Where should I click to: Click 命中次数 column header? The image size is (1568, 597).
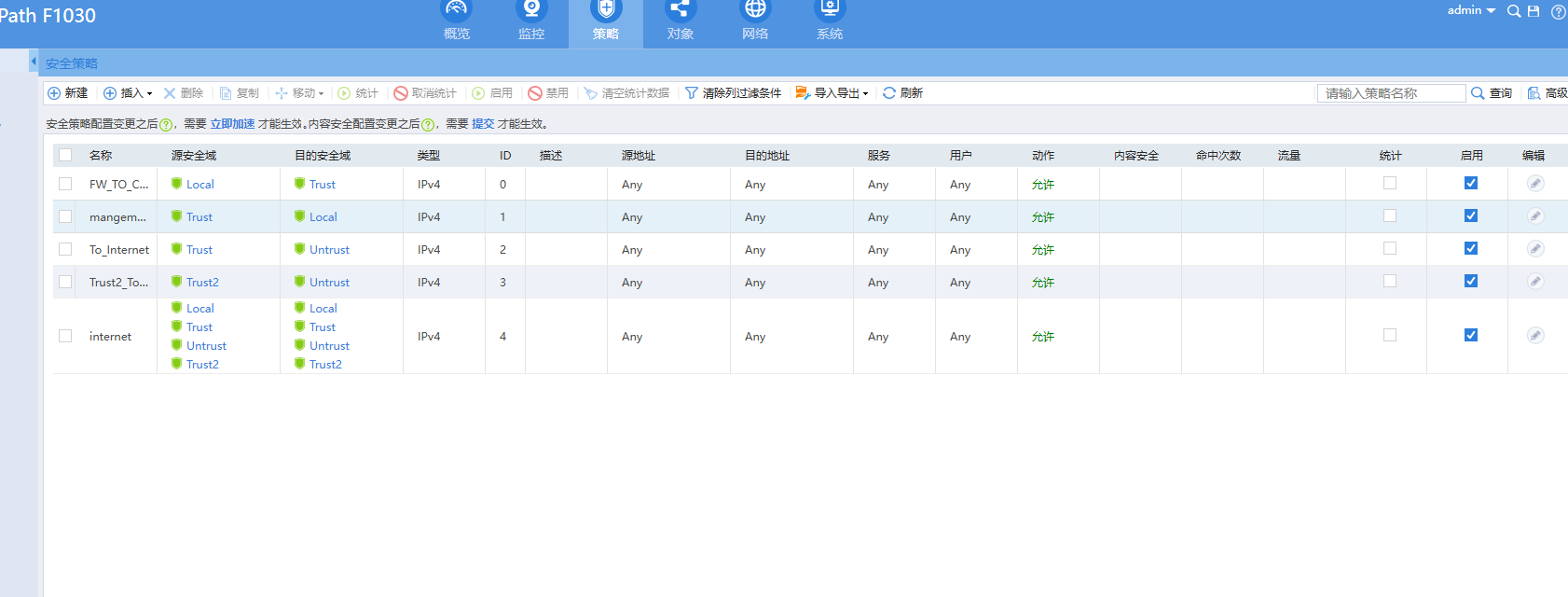click(x=1218, y=156)
